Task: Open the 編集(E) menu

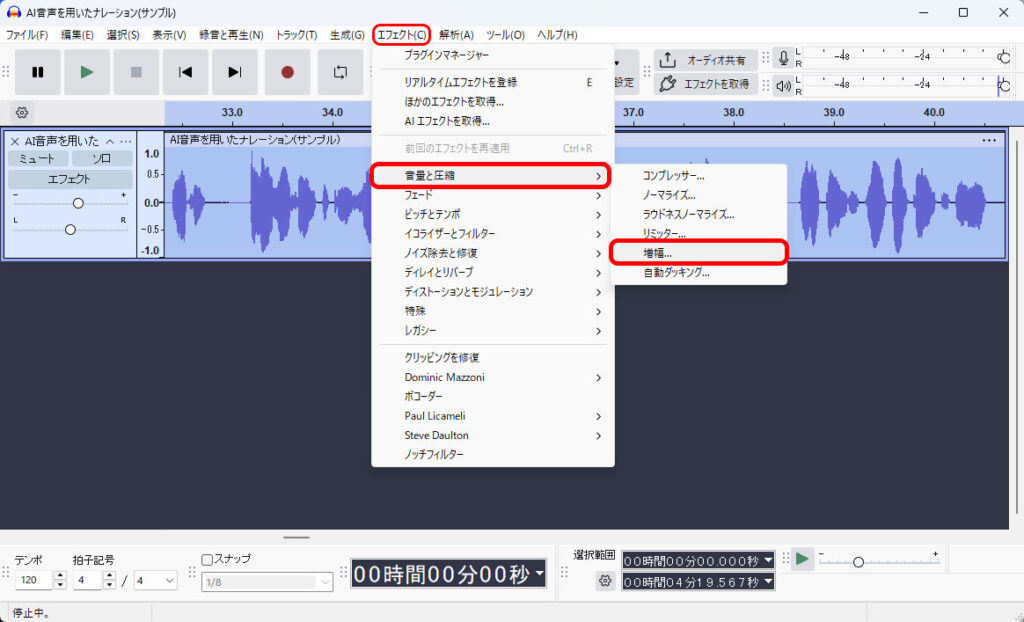Action: tap(77, 35)
